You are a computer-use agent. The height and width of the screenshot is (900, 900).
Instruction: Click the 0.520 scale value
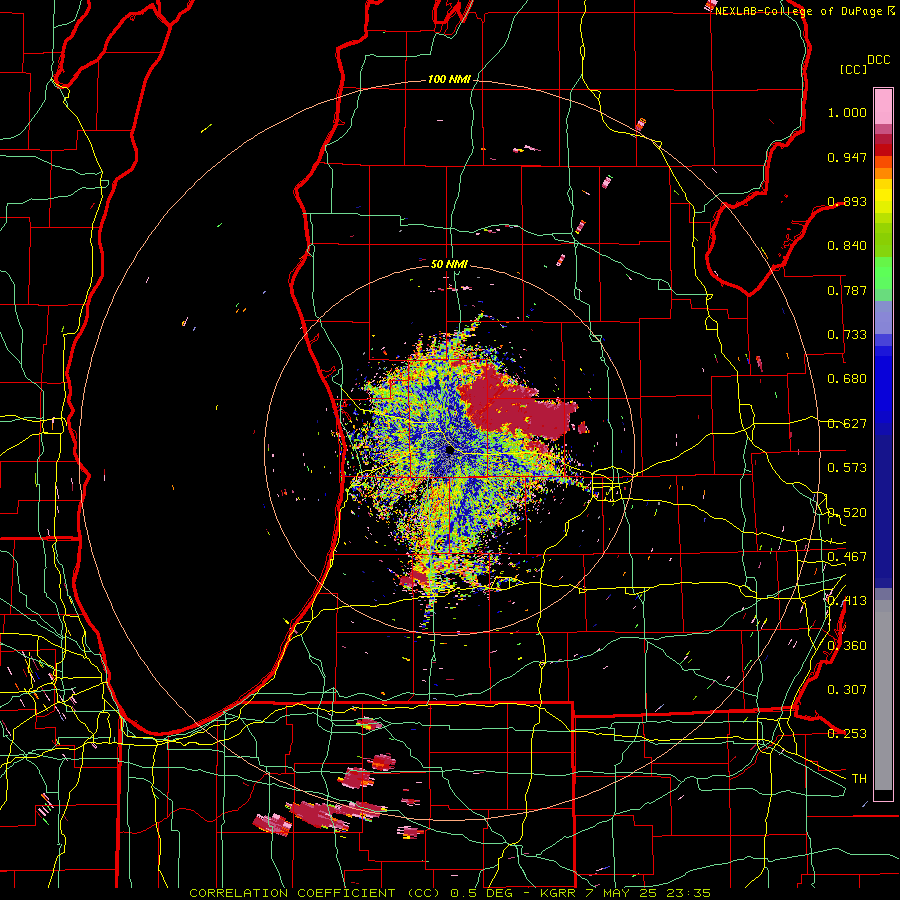(x=847, y=513)
